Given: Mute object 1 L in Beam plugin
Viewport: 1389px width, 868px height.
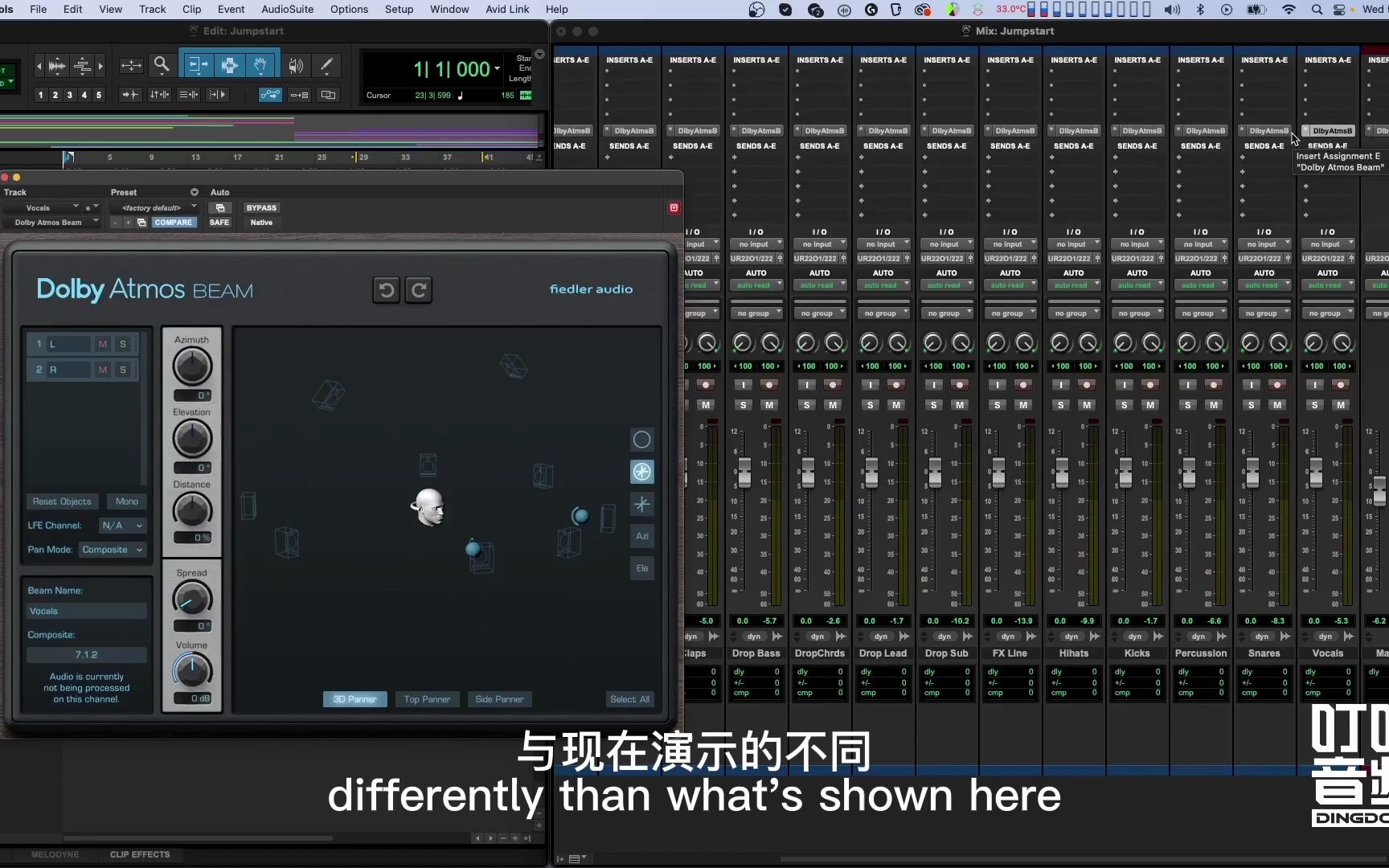Looking at the screenshot, I should [x=103, y=344].
